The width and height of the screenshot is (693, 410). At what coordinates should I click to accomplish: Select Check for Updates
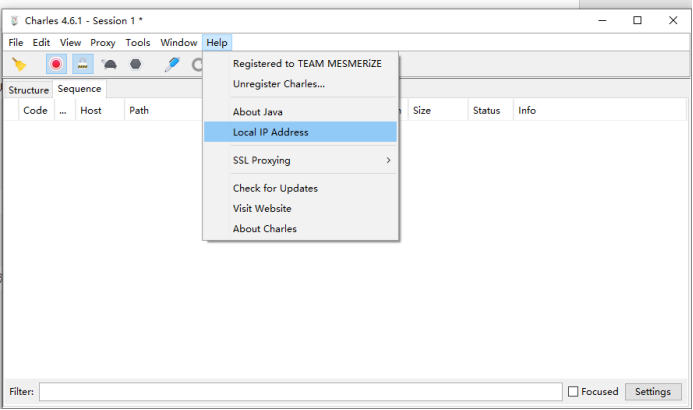pos(301,188)
